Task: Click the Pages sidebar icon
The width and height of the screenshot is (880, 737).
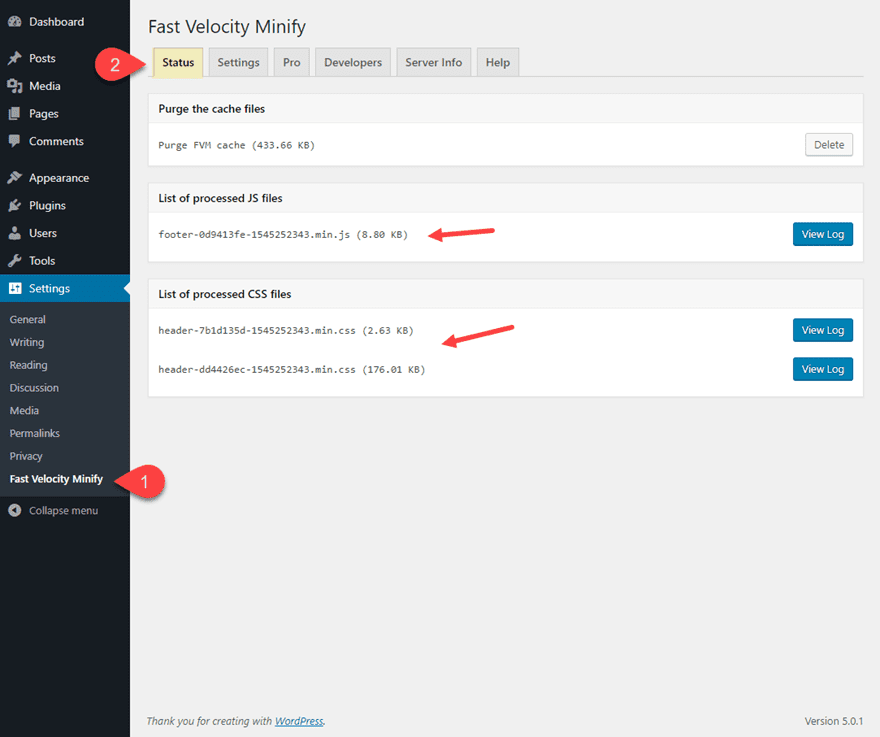Action: pyautogui.click(x=14, y=113)
